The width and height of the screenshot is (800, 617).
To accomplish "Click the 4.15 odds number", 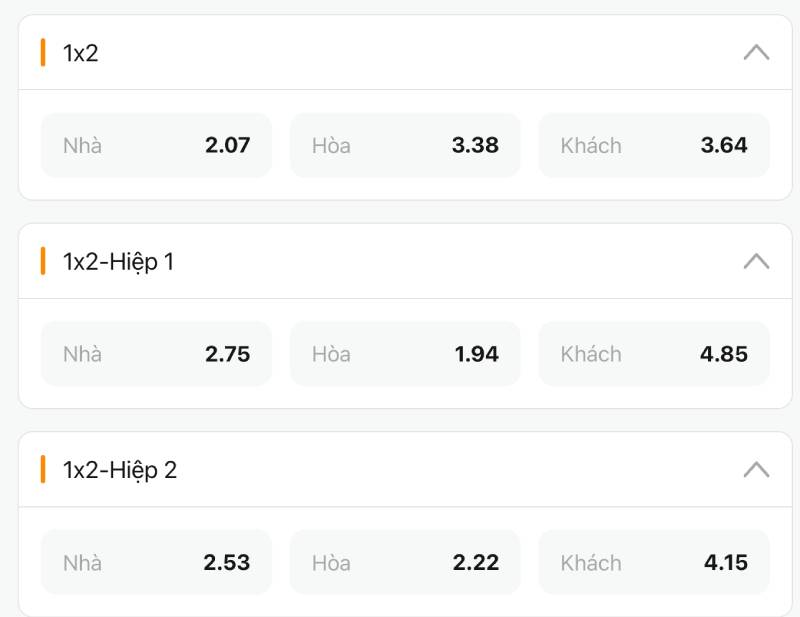I will [725, 562].
